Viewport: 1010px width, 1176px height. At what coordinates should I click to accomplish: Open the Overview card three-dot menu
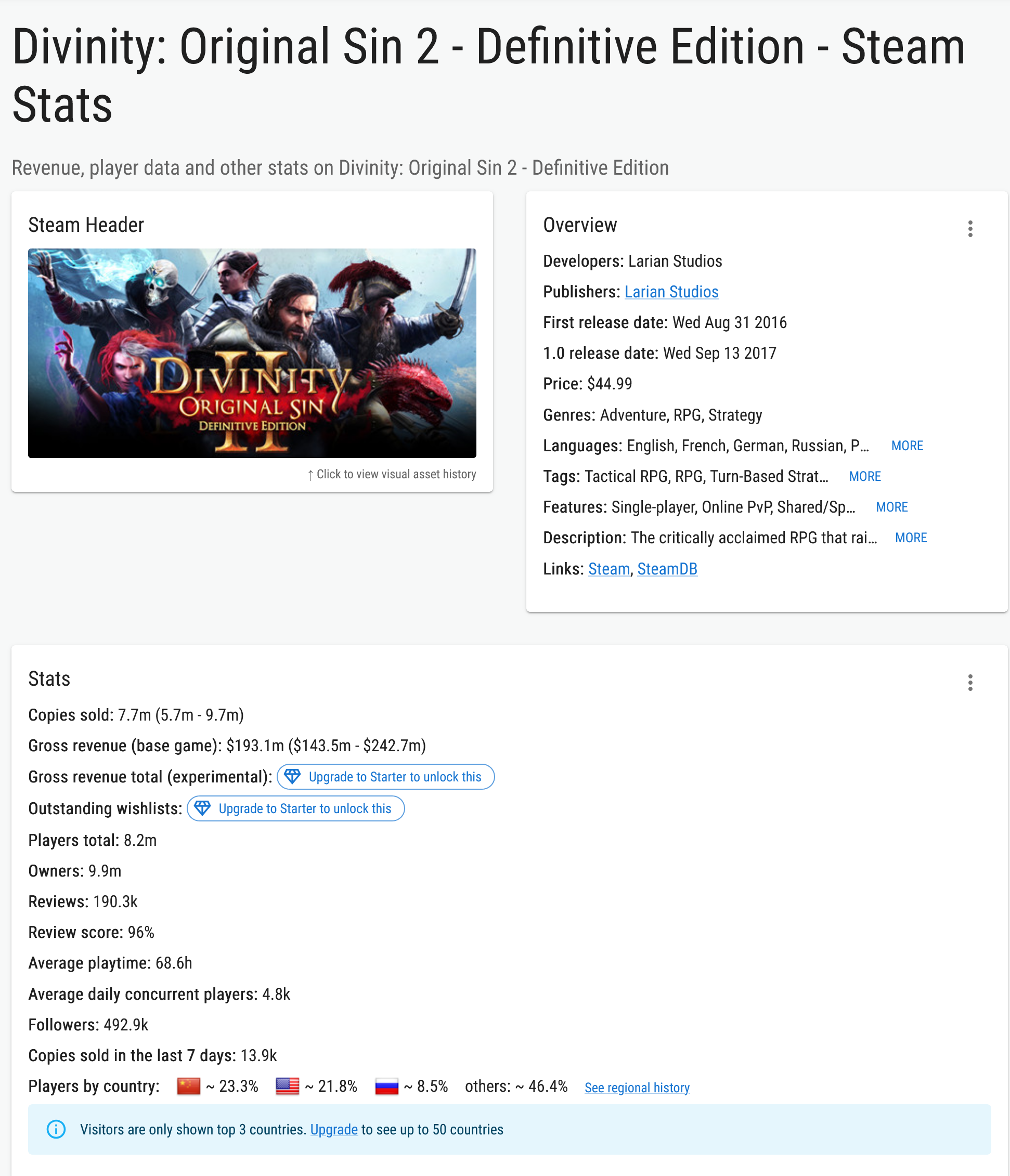(x=970, y=229)
